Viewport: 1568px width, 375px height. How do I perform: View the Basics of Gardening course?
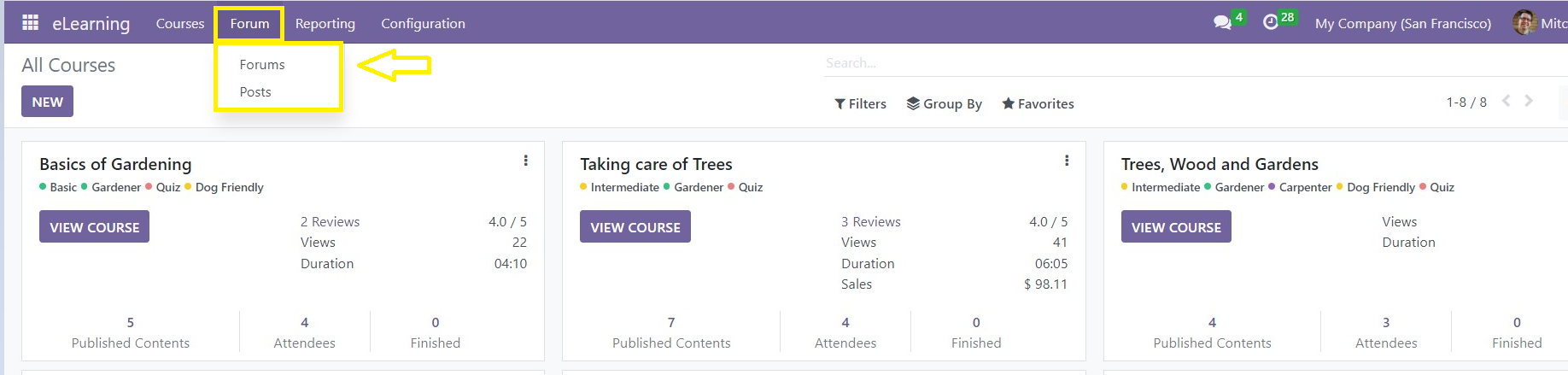[94, 227]
